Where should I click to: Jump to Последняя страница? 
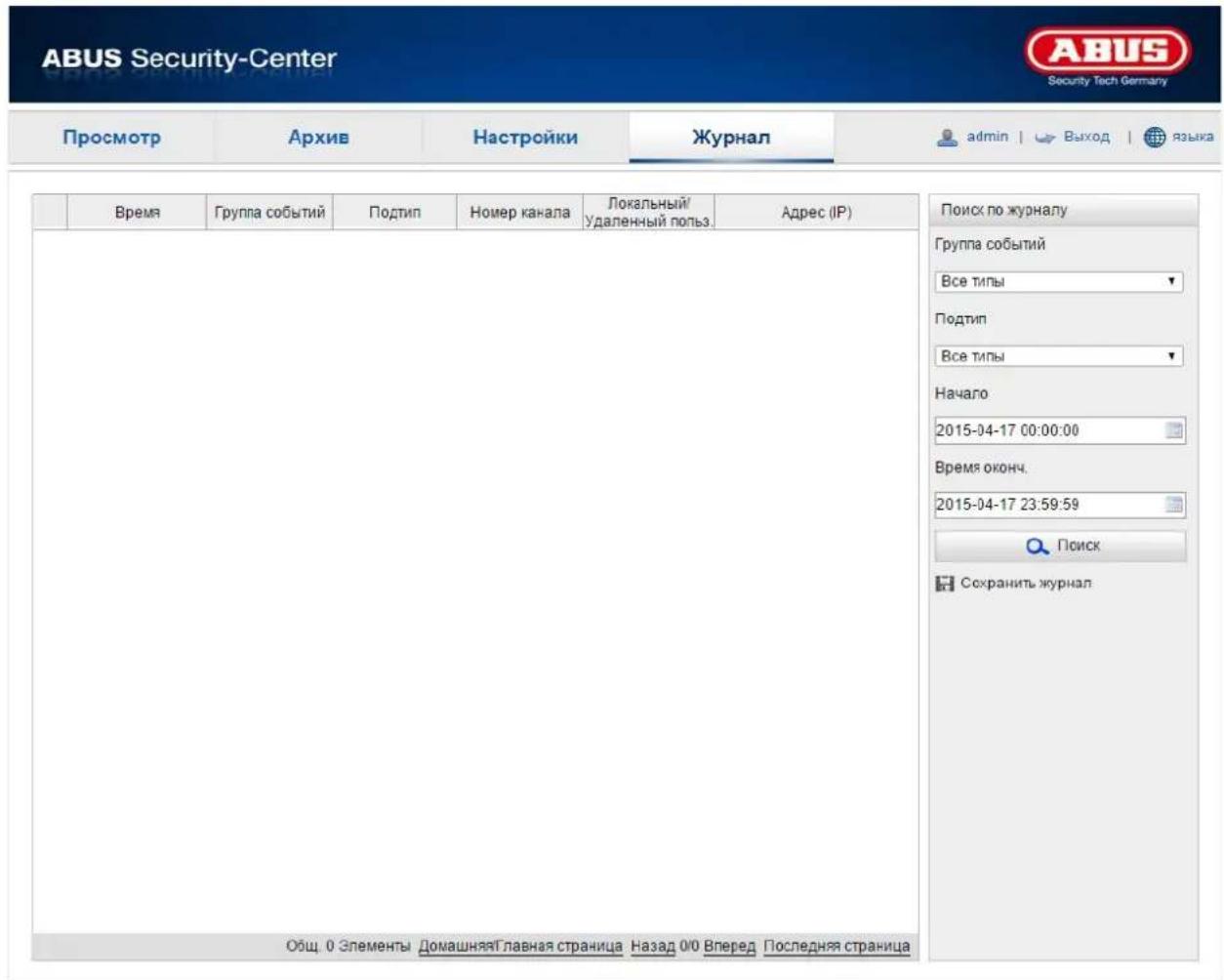(x=836, y=947)
